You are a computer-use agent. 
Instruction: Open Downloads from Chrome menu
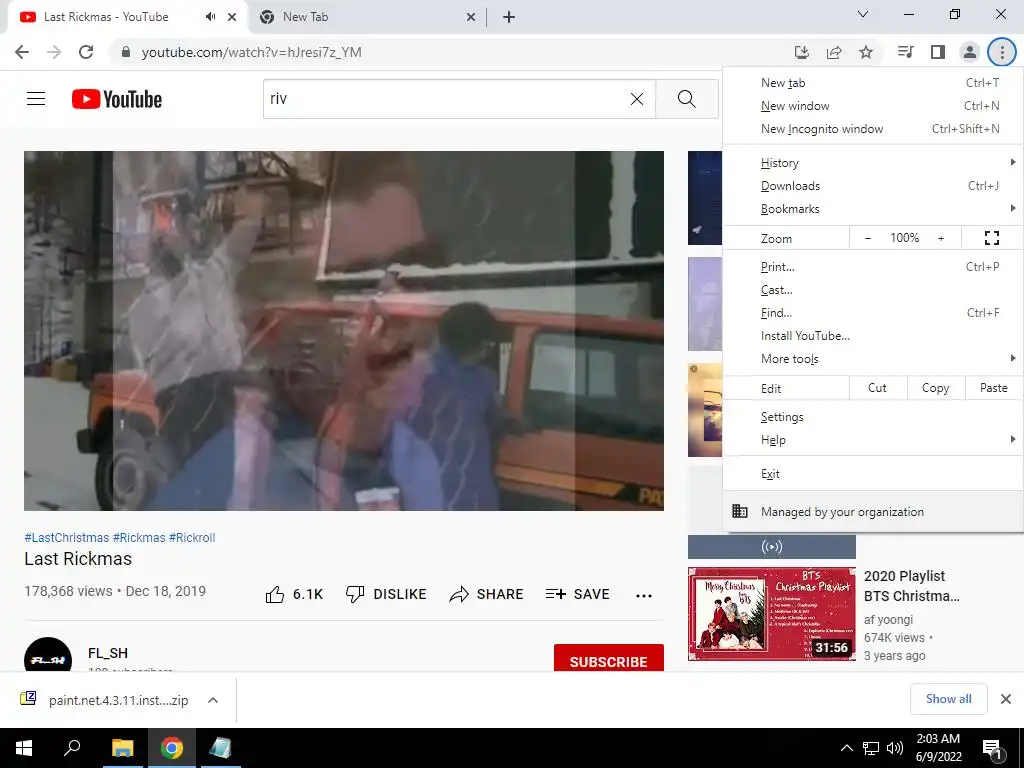pos(873,185)
